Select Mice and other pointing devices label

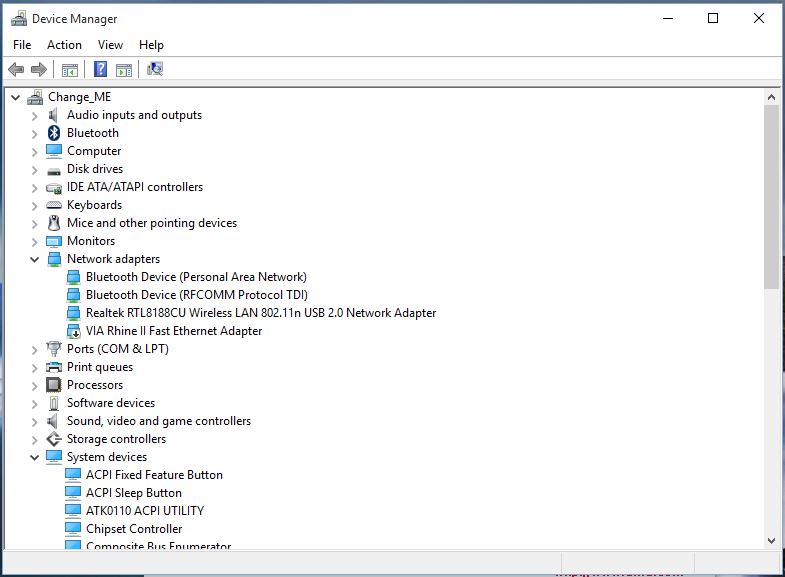tap(152, 223)
